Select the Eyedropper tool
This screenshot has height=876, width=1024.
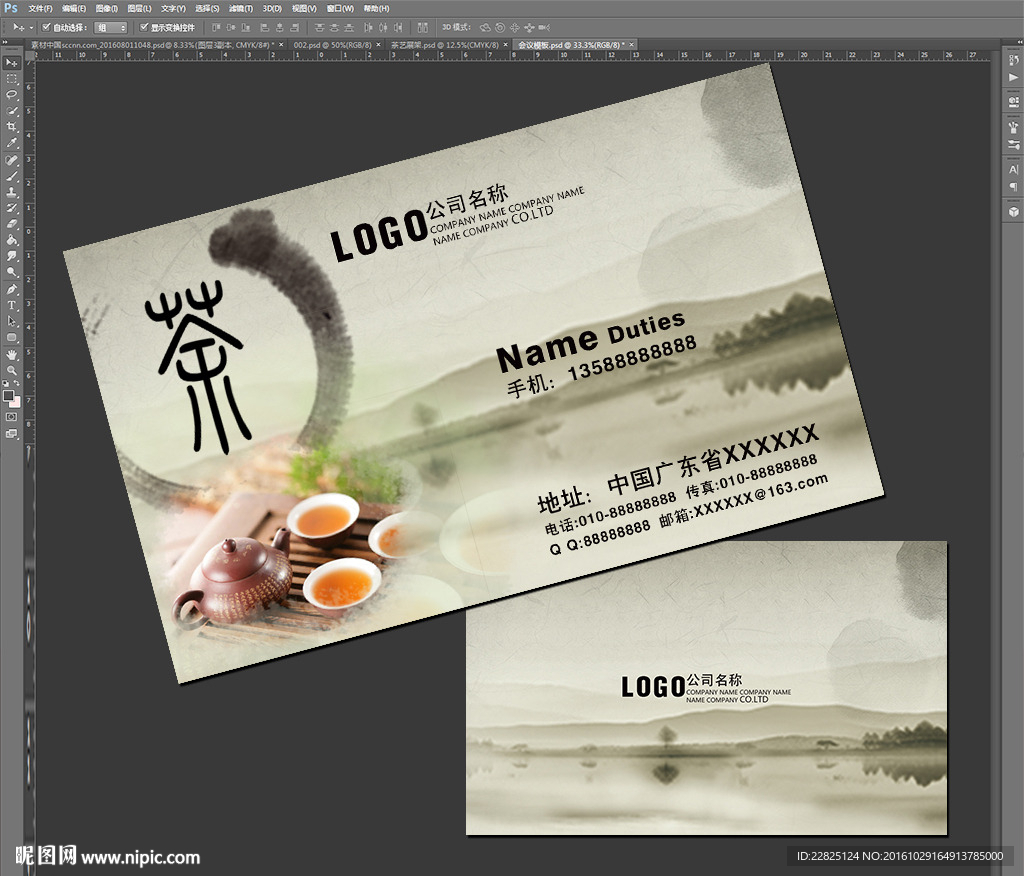pyautogui.click(x=12, y=143)
